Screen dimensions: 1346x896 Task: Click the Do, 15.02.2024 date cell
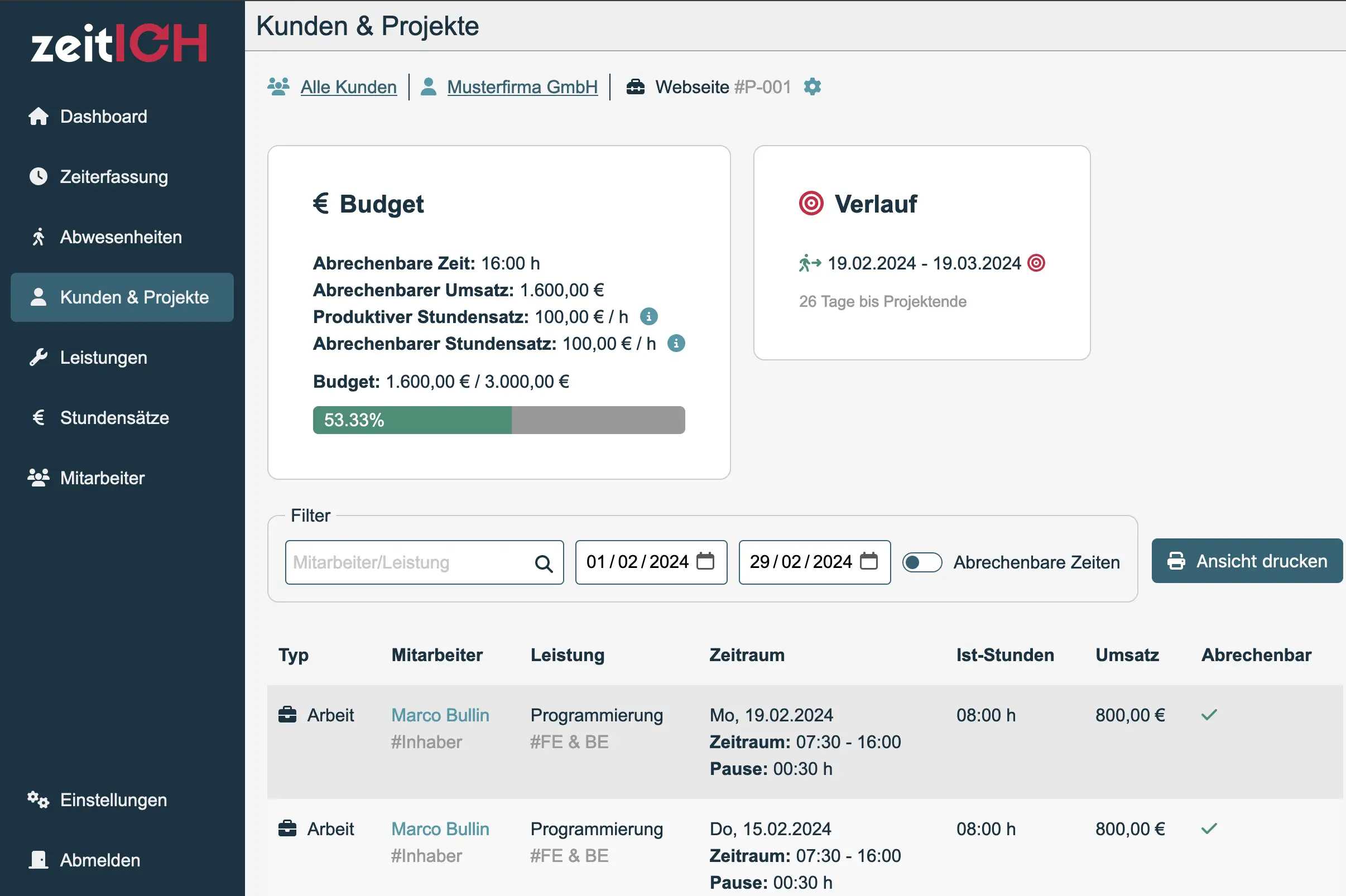coord(770,829)
